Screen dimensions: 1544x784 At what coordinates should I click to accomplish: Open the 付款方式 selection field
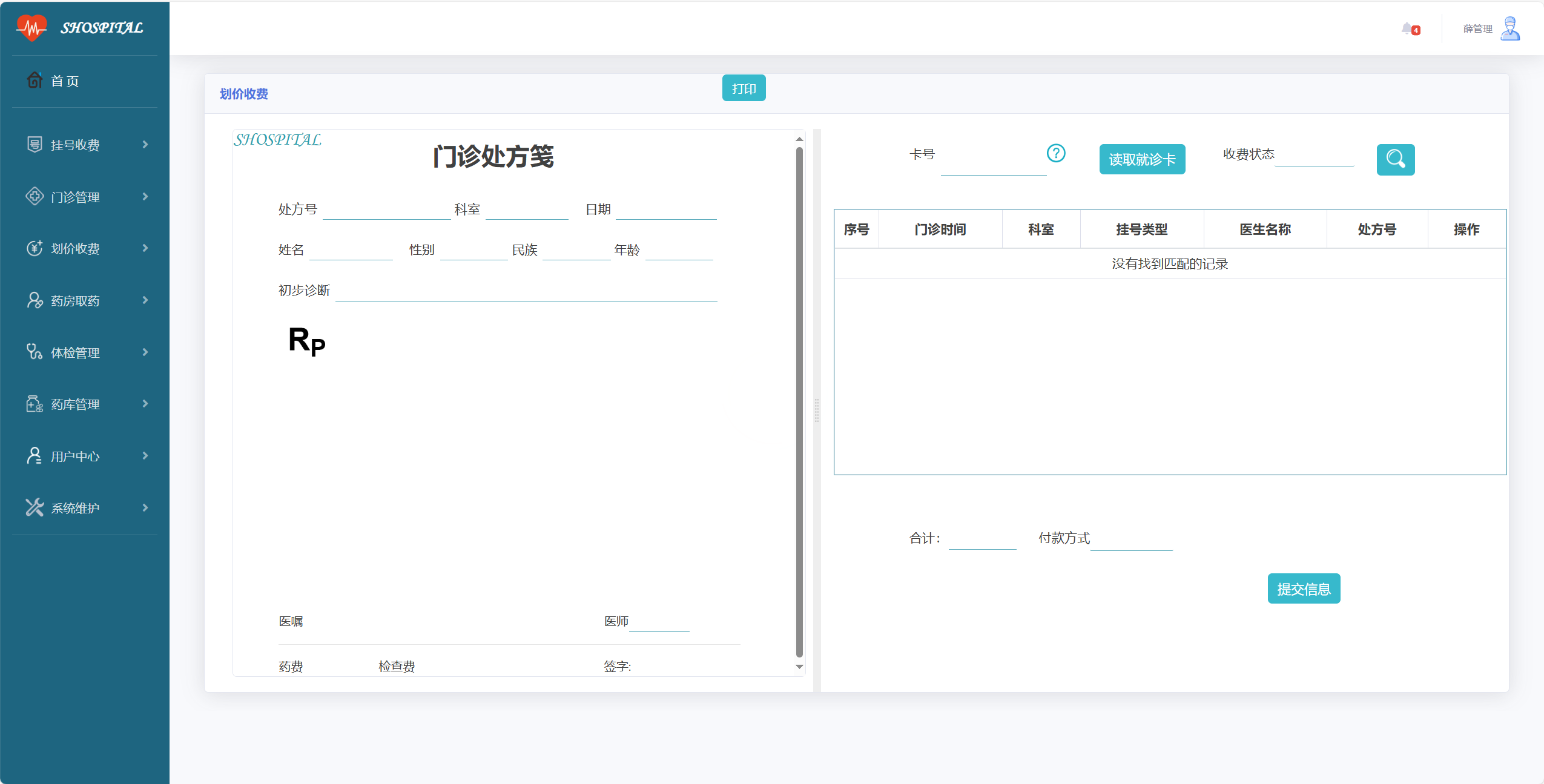(x=1131, y=541)
